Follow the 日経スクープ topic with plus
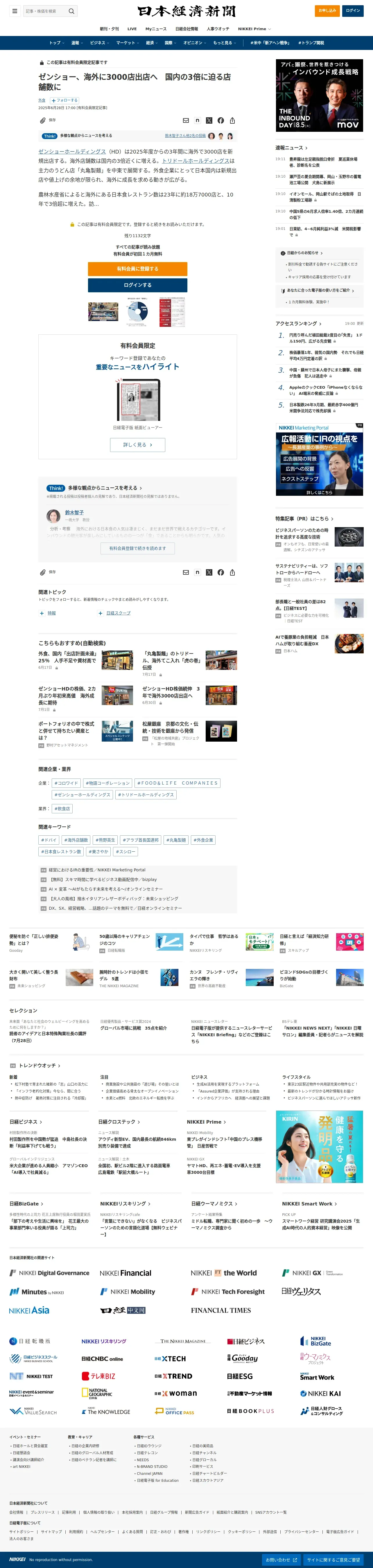This screenshot has width=373, height=1568. click(101, 613)
